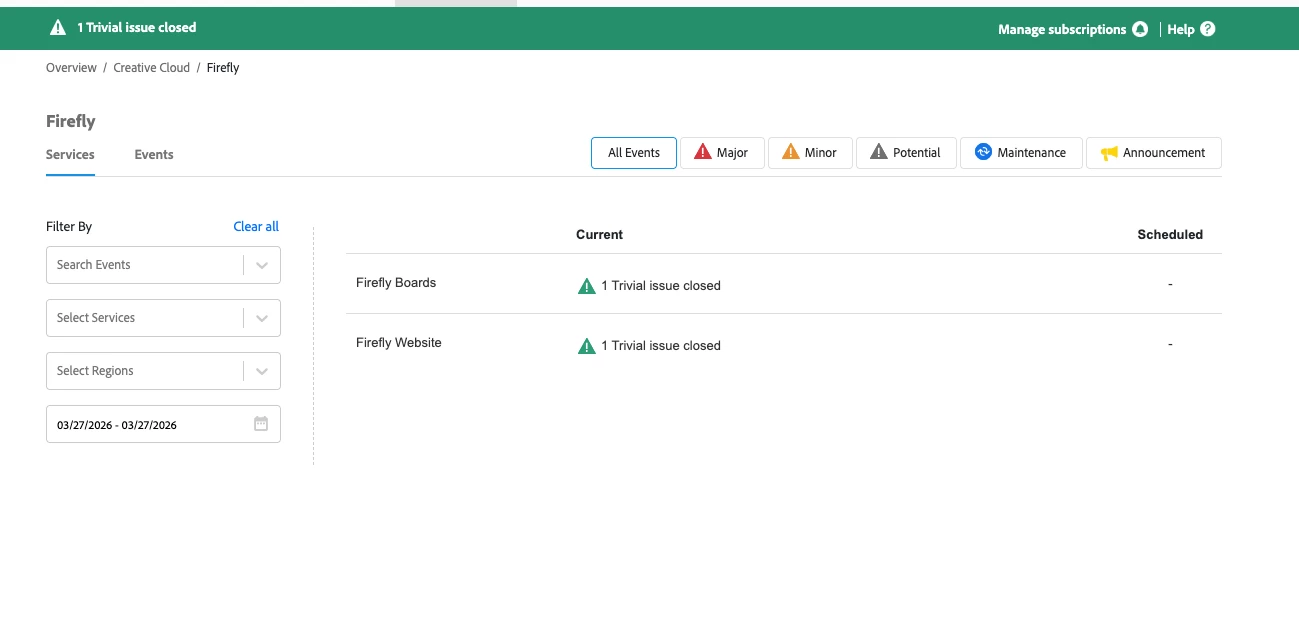1299x617 pixels.
Task: Open the Help link in banner
Action: point(1181,29)
